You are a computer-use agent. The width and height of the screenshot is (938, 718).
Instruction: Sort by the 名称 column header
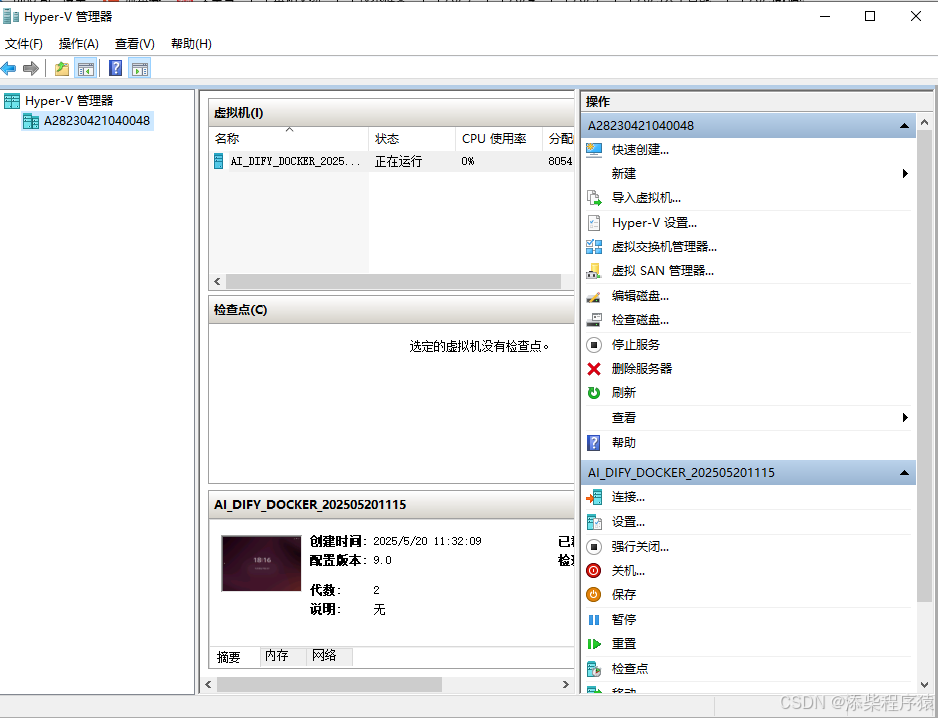click(288, 139)
